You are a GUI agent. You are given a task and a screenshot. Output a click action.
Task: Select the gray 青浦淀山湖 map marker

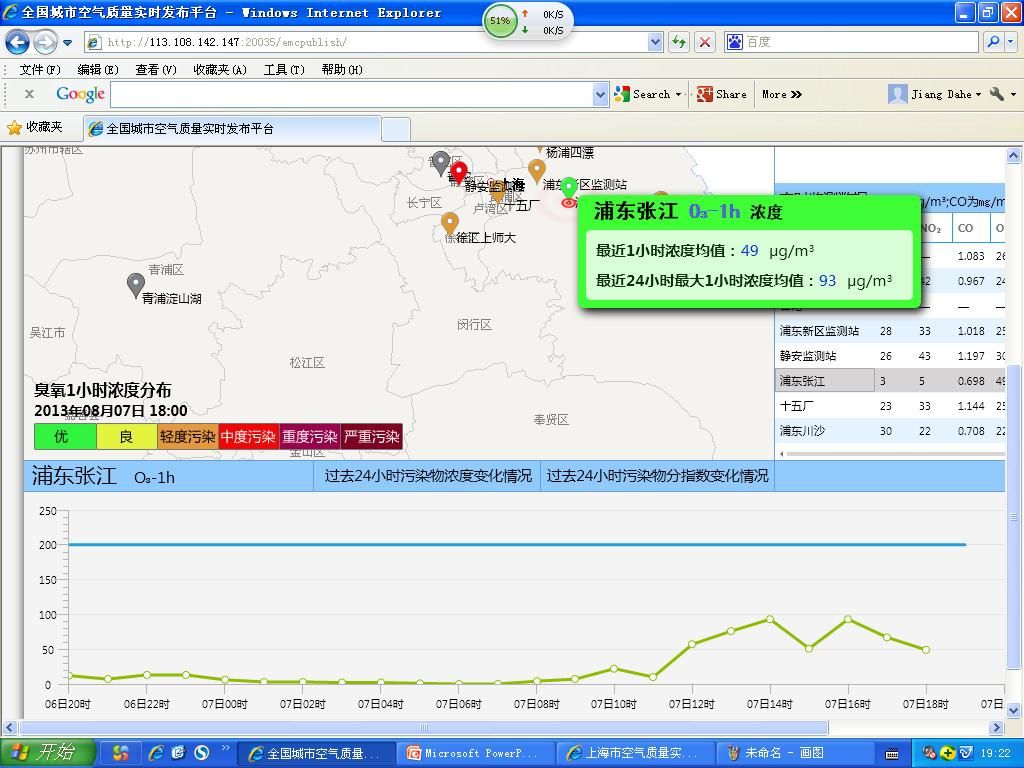[x=136, y=285]
